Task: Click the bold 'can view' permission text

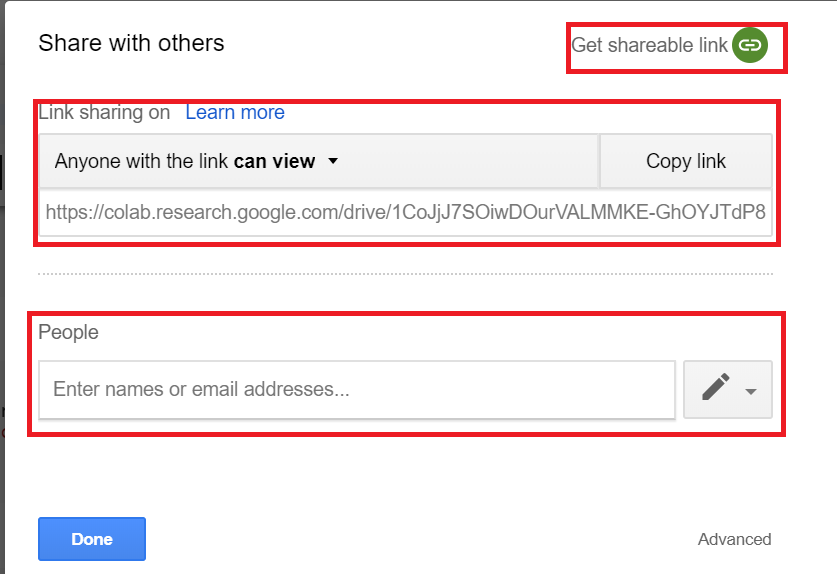Action: click(x=274, y=161)
